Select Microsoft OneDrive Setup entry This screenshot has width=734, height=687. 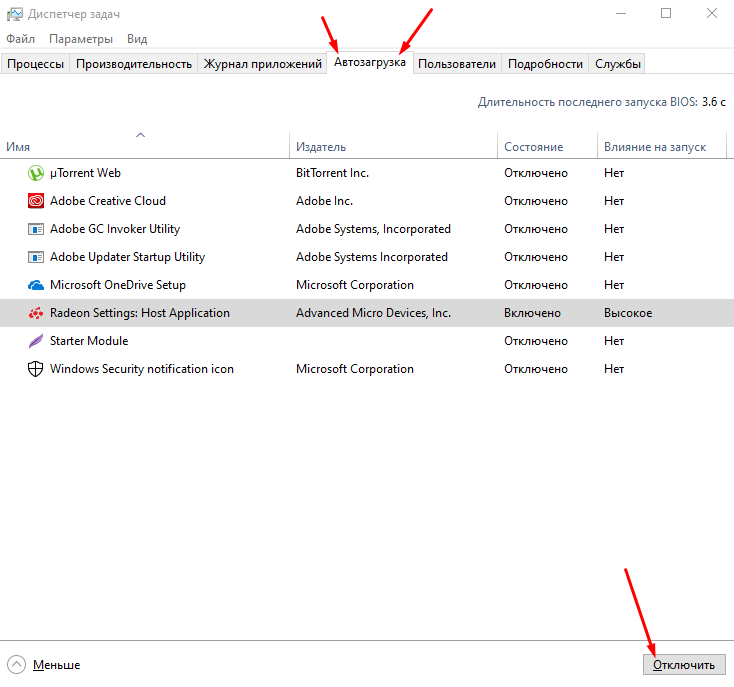[x=117, y=285]
